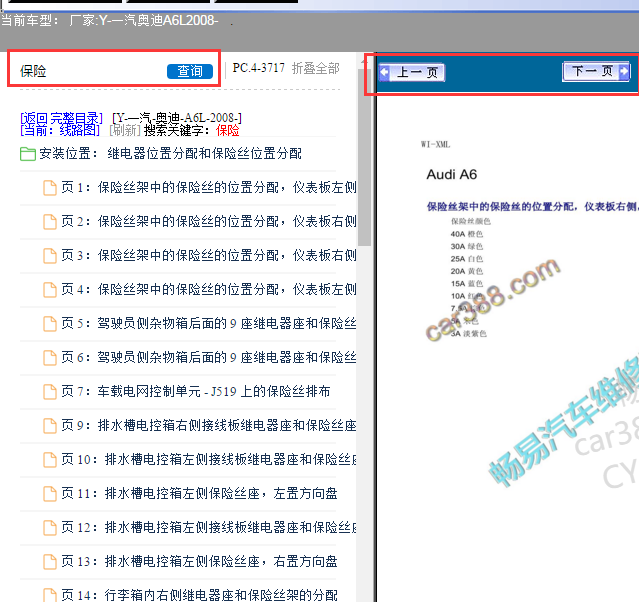This screenshot has height=602, width=639.
Task: Click the red 保险 search keyword text
Action: 228,130
